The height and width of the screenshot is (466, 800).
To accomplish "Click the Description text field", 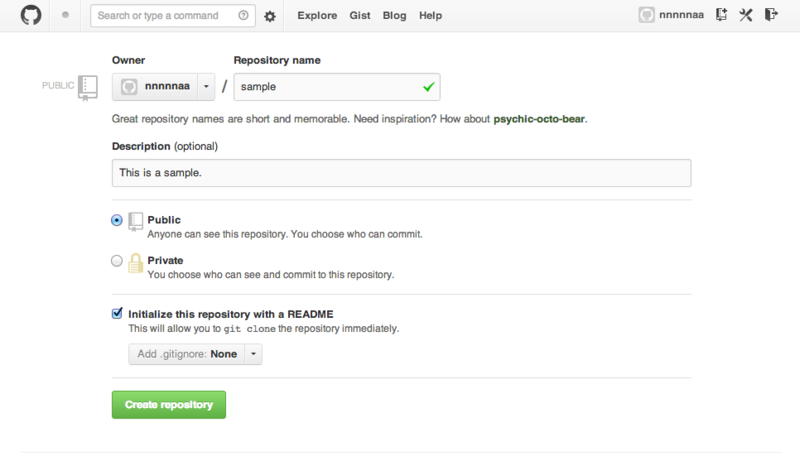I will click(401, 173).
